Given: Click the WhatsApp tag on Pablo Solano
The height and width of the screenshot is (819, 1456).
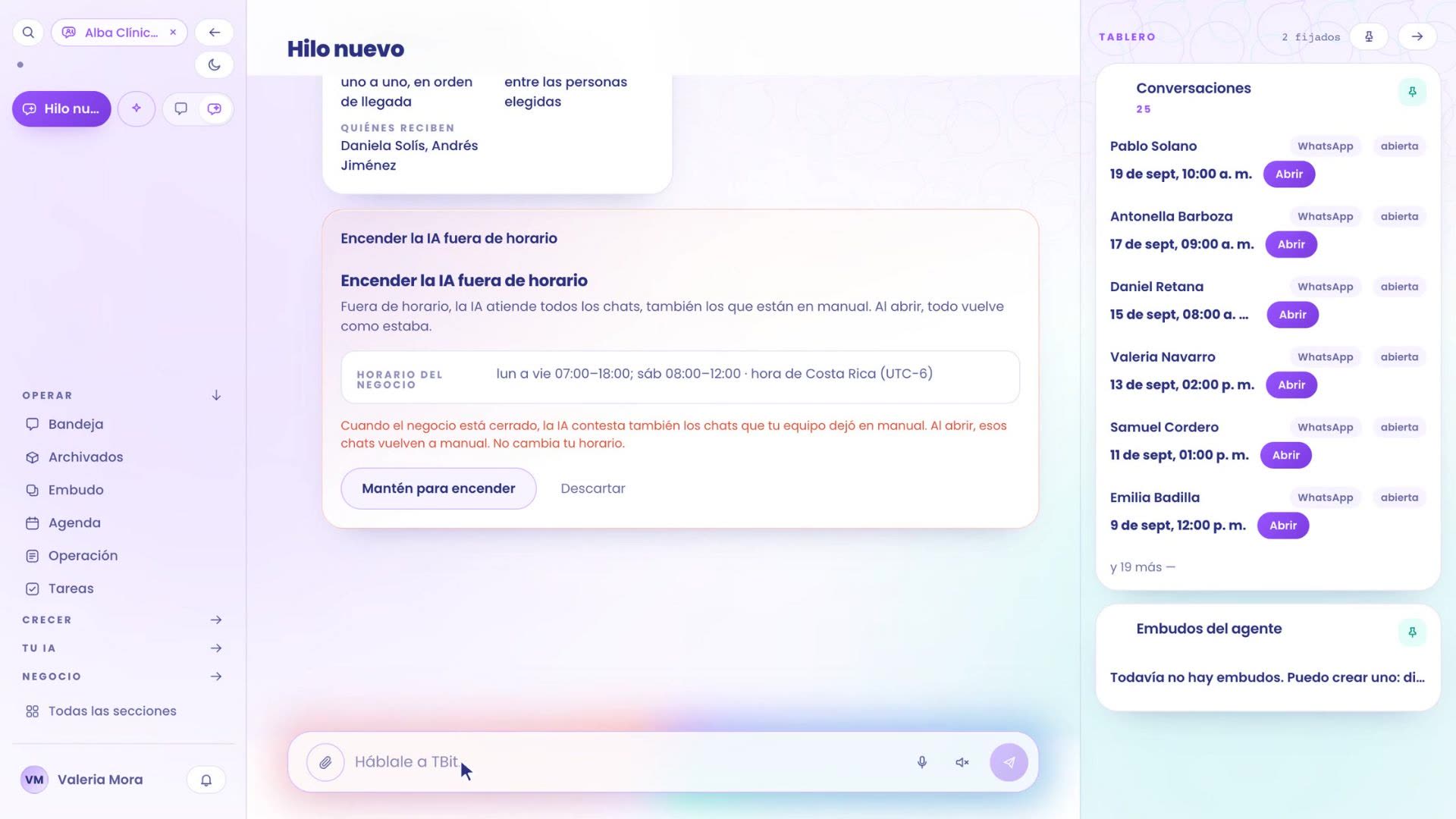Looking at the screenshot, I should pyautogui.click(x=1326, y=146).
